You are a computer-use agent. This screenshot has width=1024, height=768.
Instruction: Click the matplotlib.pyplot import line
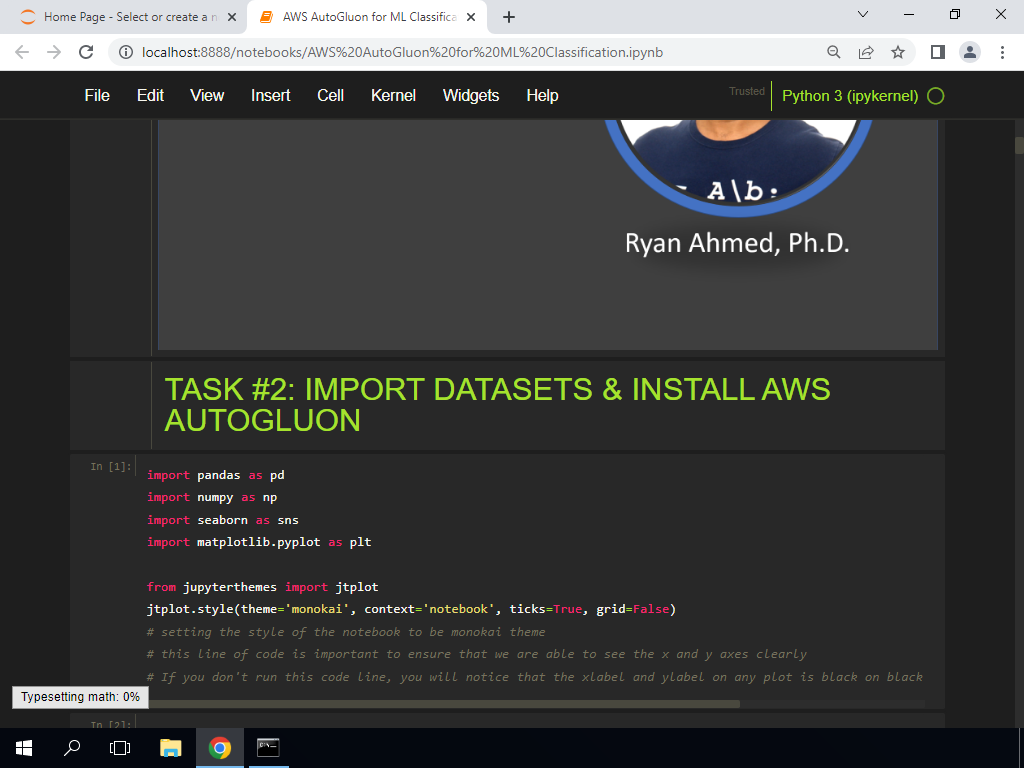[259, 542]
